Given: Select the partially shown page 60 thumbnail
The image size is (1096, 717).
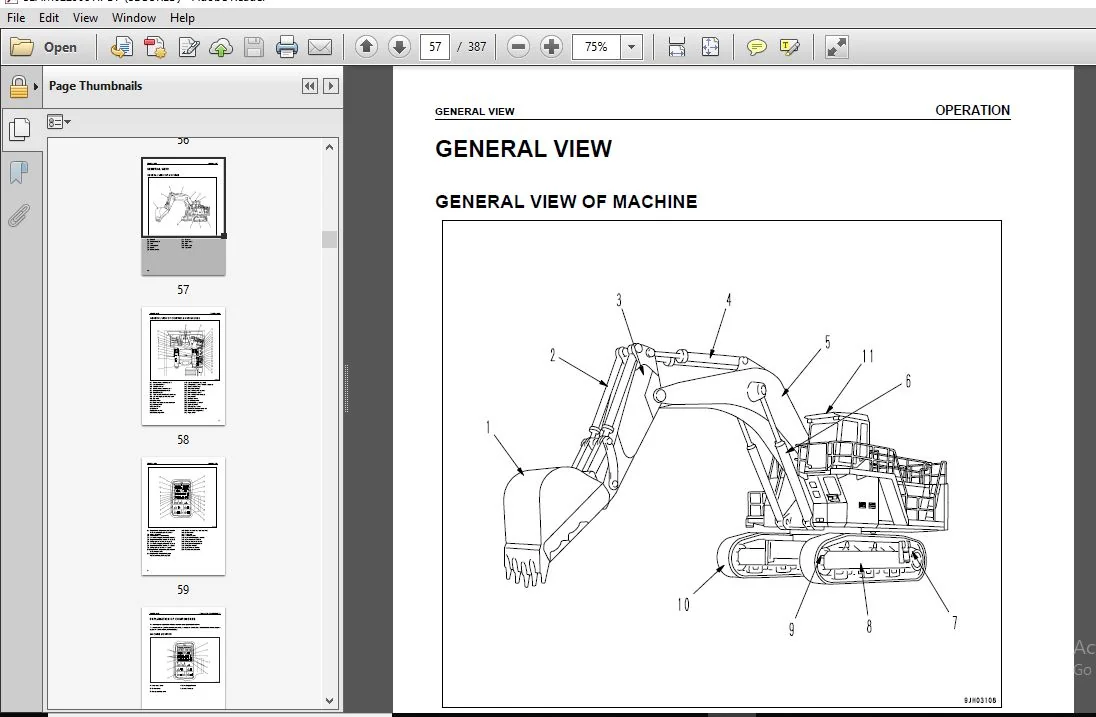Looking at the screenshot, I should [x=183, y=658].
